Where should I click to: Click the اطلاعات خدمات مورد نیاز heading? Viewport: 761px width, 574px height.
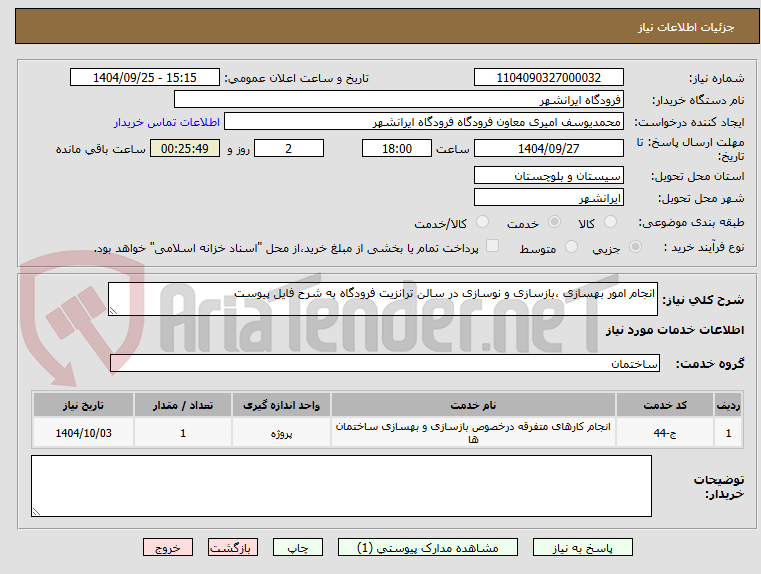tap(675, 330)
